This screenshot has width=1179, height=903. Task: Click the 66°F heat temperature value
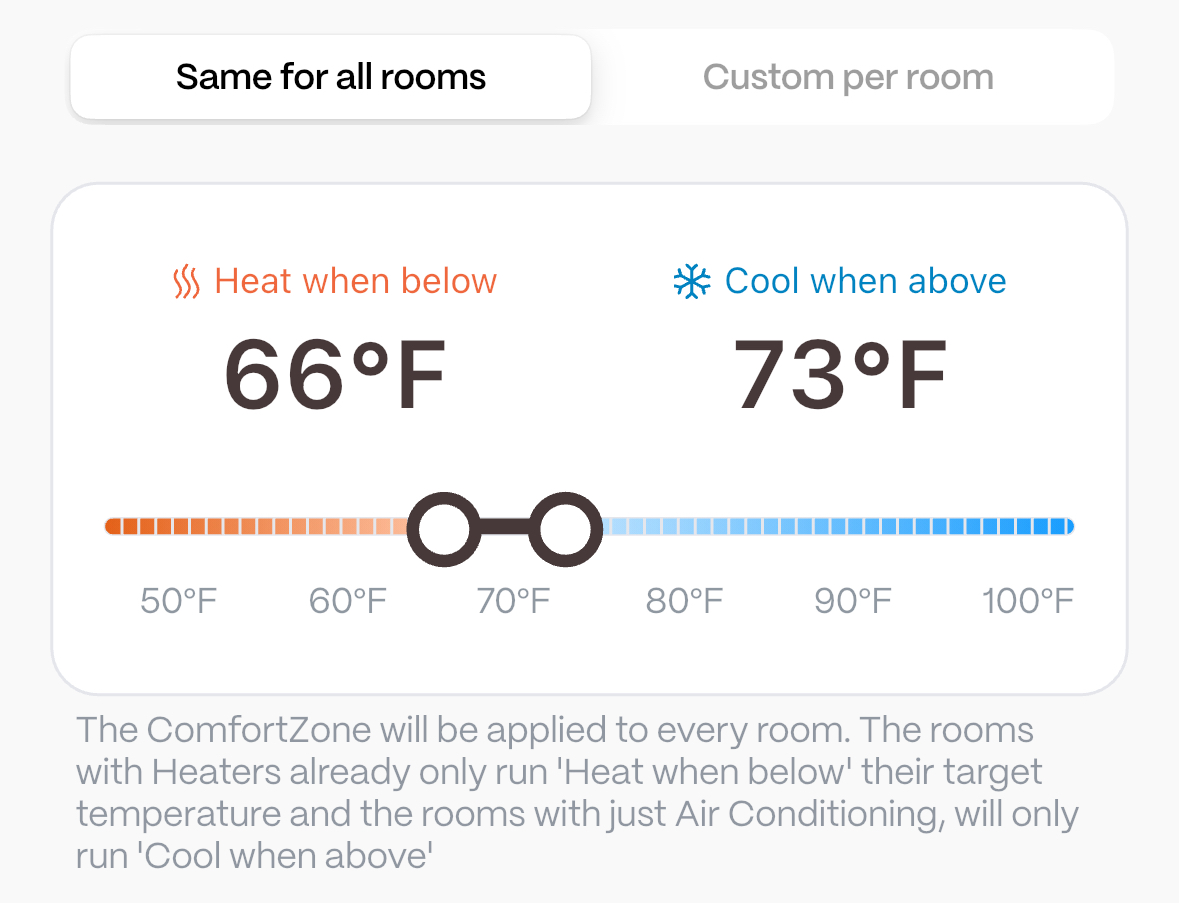(x=334, y=376)
